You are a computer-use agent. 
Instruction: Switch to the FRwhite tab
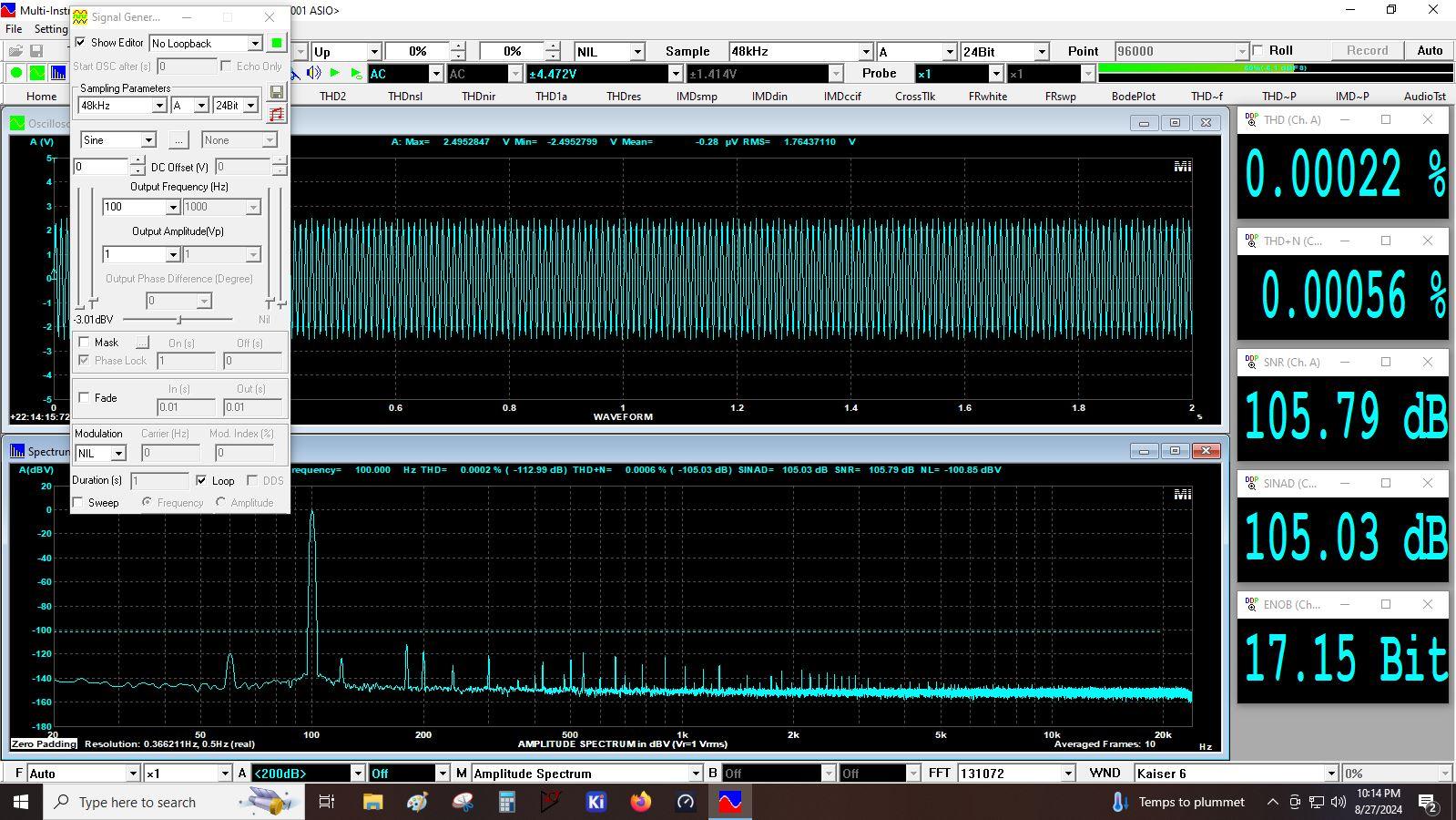click(988, 96)
